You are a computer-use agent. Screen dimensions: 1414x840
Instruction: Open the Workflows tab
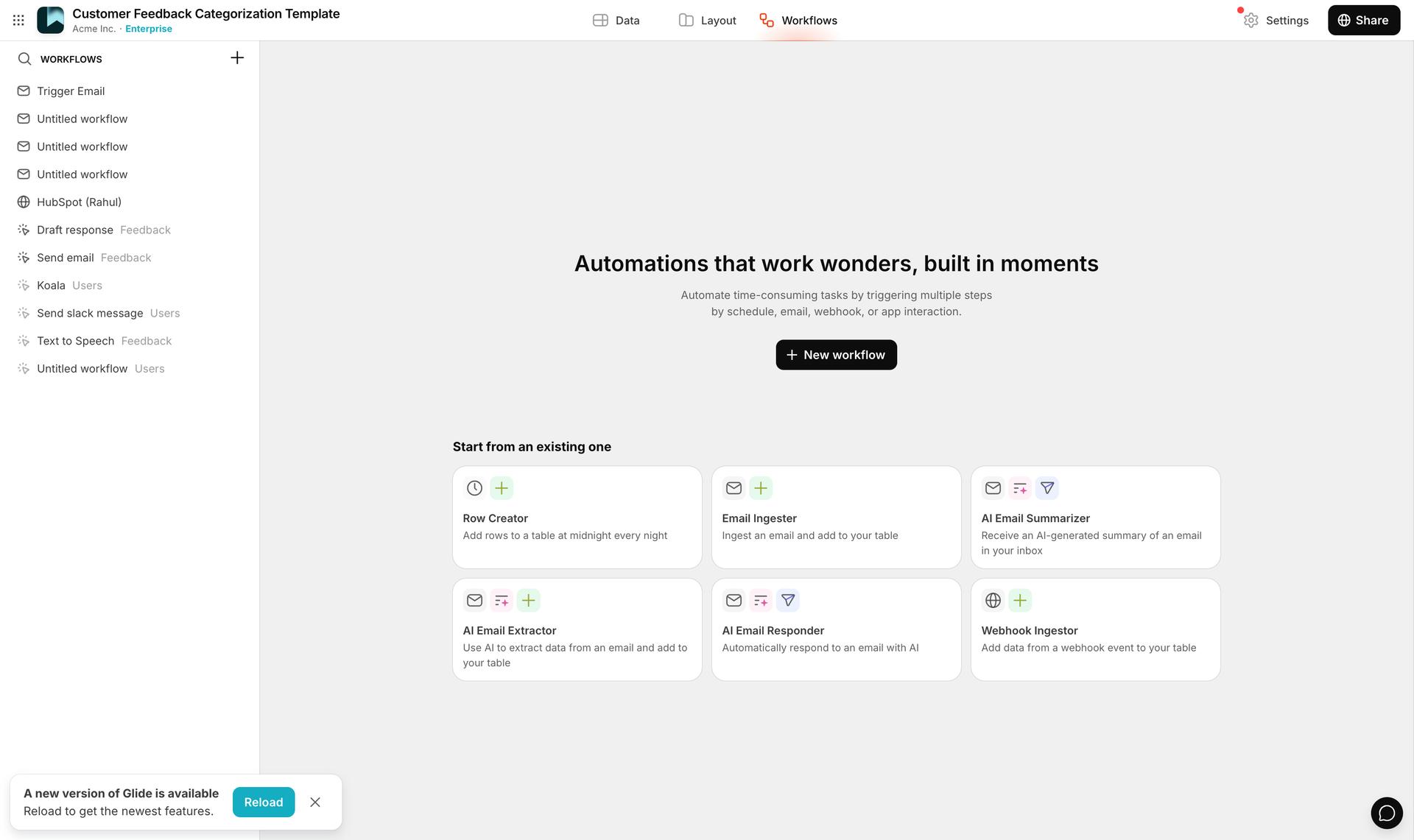click(798, 20)
